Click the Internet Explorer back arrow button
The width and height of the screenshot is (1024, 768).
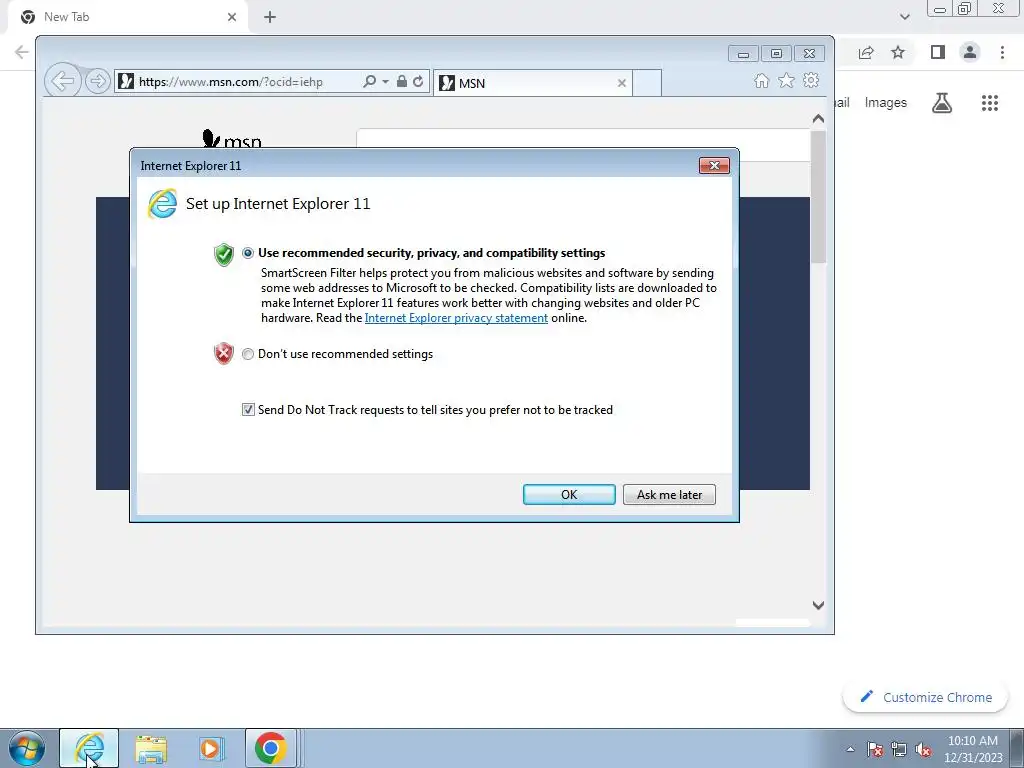(x=63, y=82)
